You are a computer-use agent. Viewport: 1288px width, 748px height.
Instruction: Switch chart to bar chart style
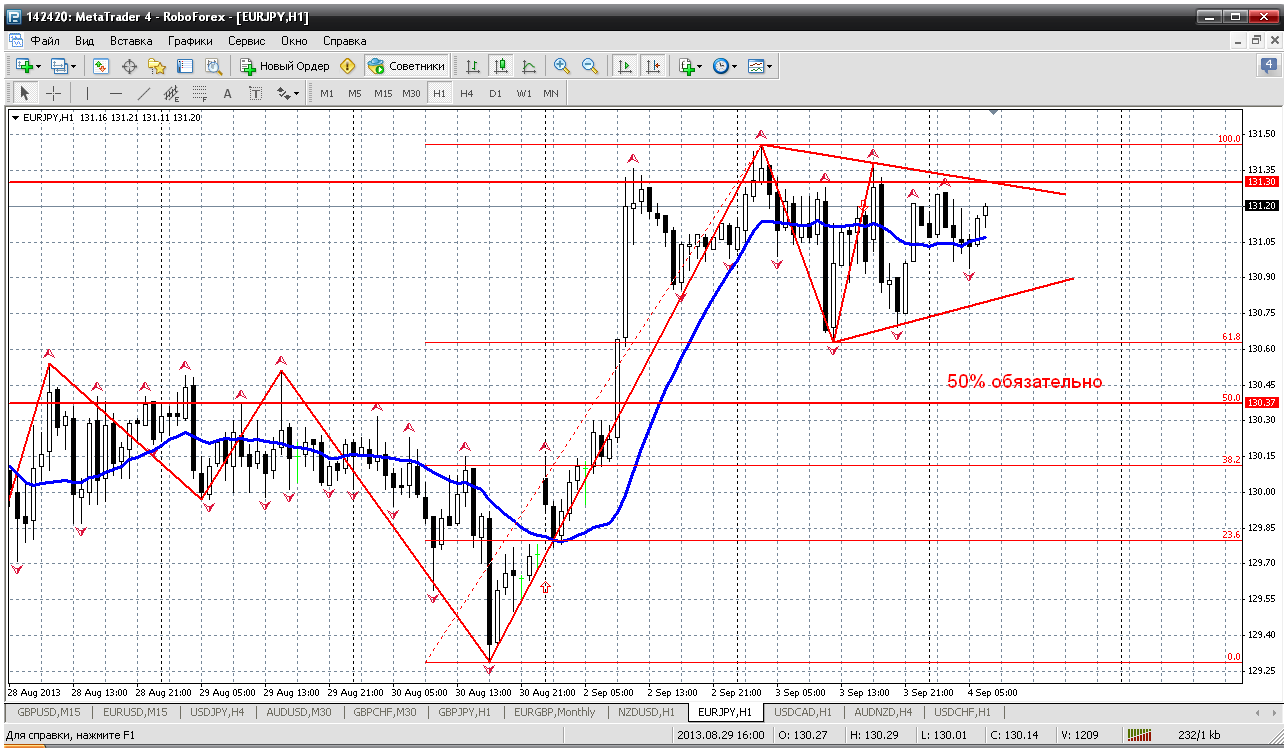coord(473,66)
